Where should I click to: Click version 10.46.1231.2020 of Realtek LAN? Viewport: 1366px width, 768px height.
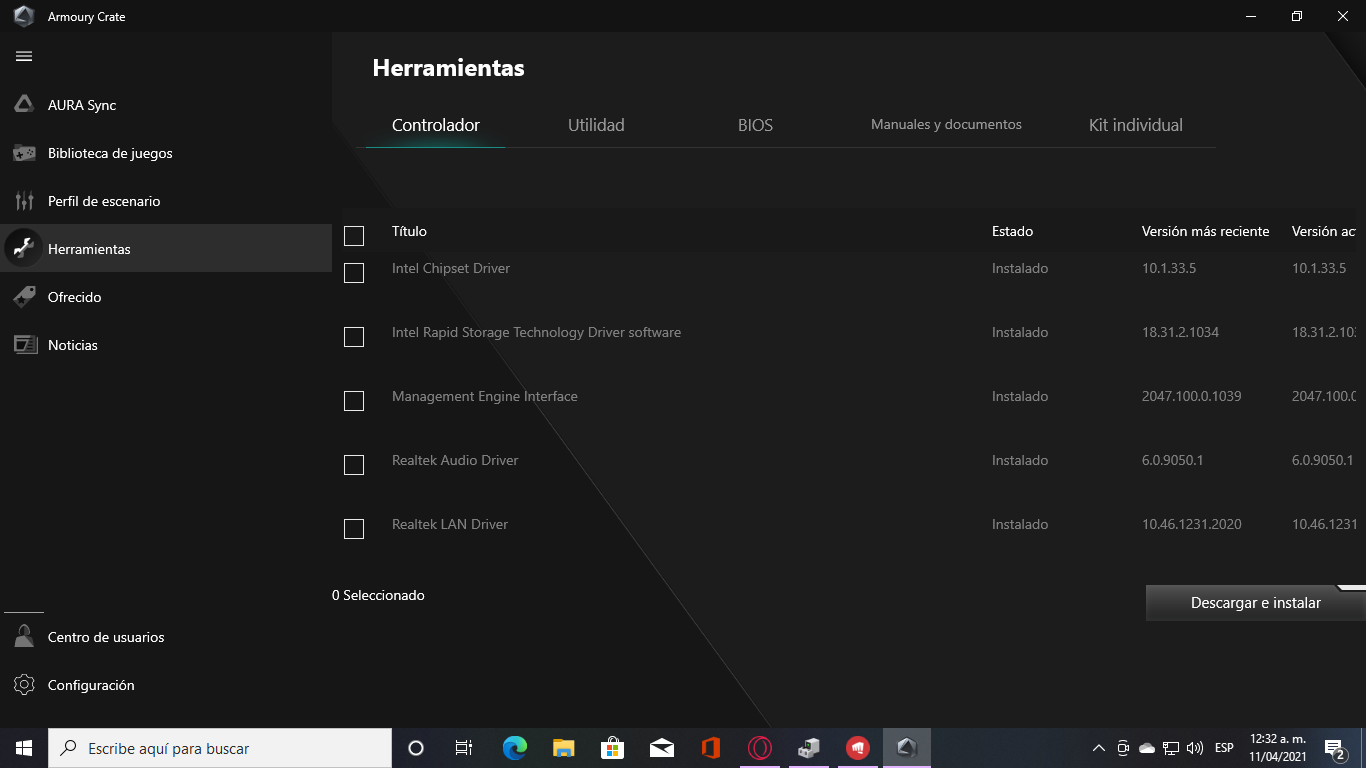[x=1192, y=524]
